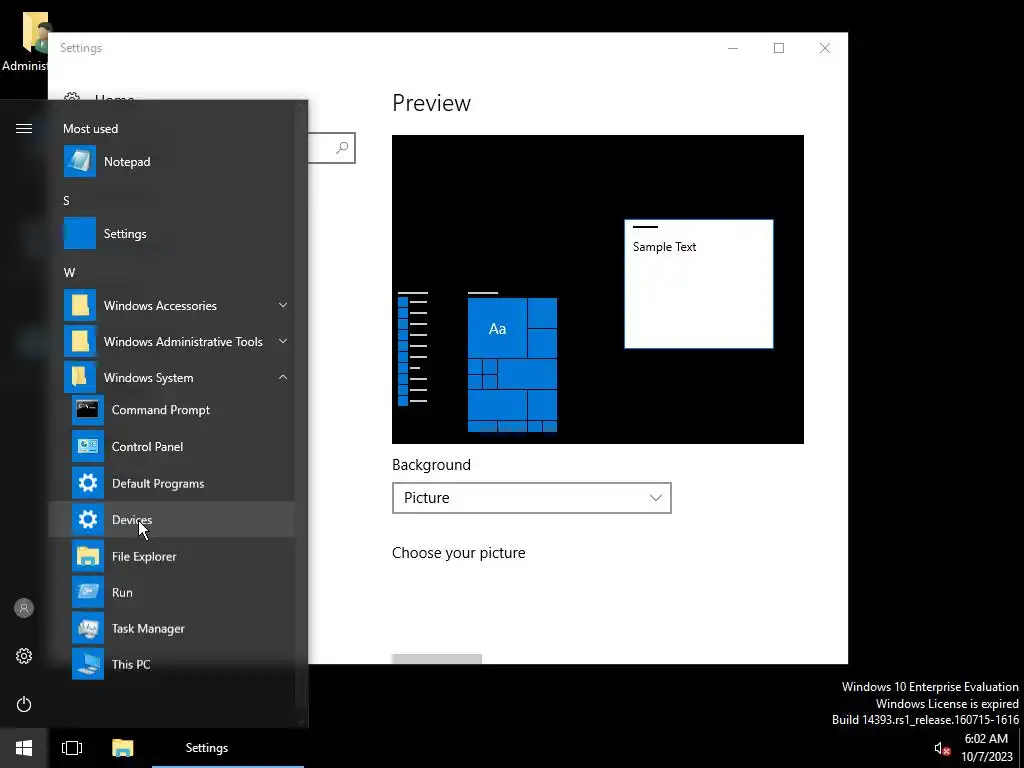This screenshot has height=768, width=1024.
Task: Open This PC icon
Action: pos(88,664)
